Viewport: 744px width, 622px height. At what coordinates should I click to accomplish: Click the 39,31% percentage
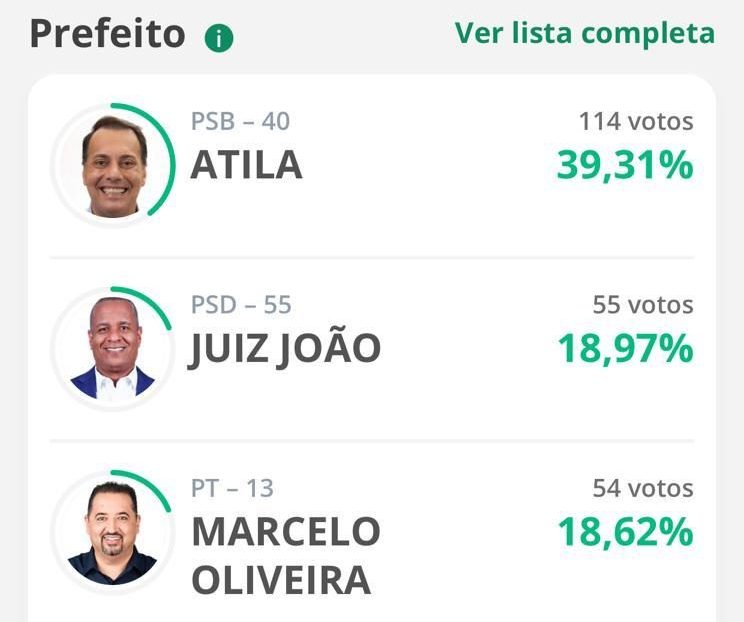click(x=624, y=166)
